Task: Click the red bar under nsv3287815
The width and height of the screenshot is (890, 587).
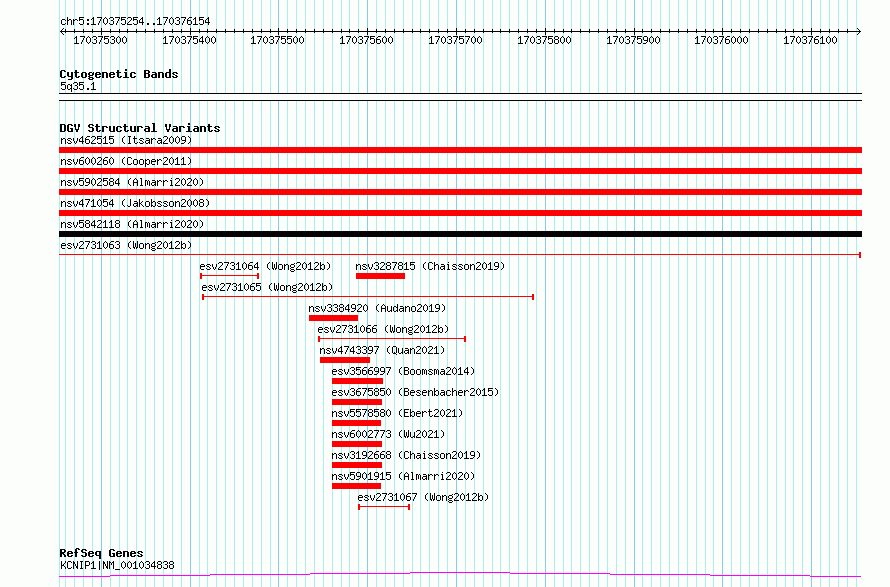Action: (380, 276)
